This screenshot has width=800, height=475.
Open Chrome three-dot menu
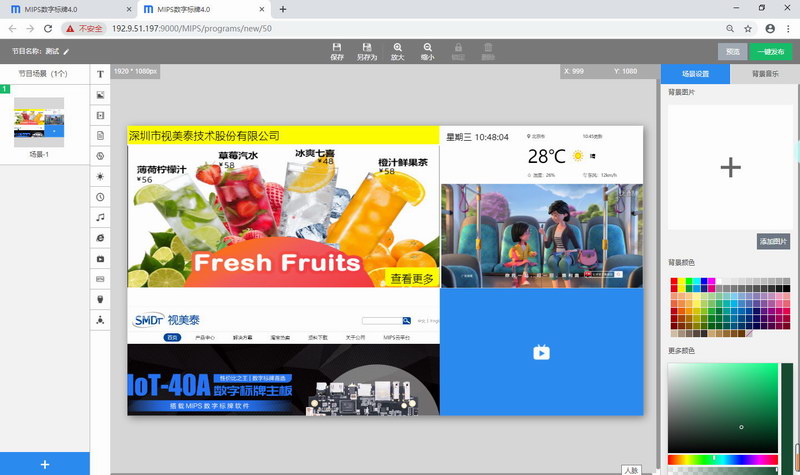(788, 29)
